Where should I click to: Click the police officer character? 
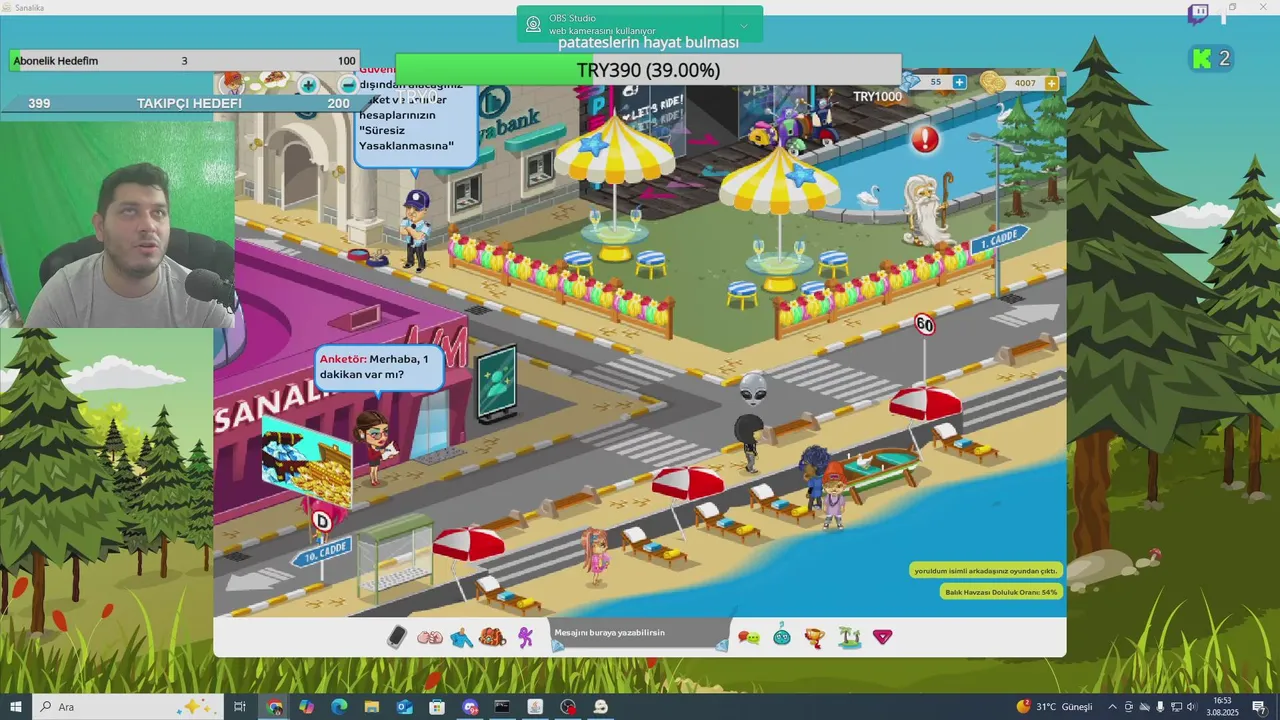[415, 230]
